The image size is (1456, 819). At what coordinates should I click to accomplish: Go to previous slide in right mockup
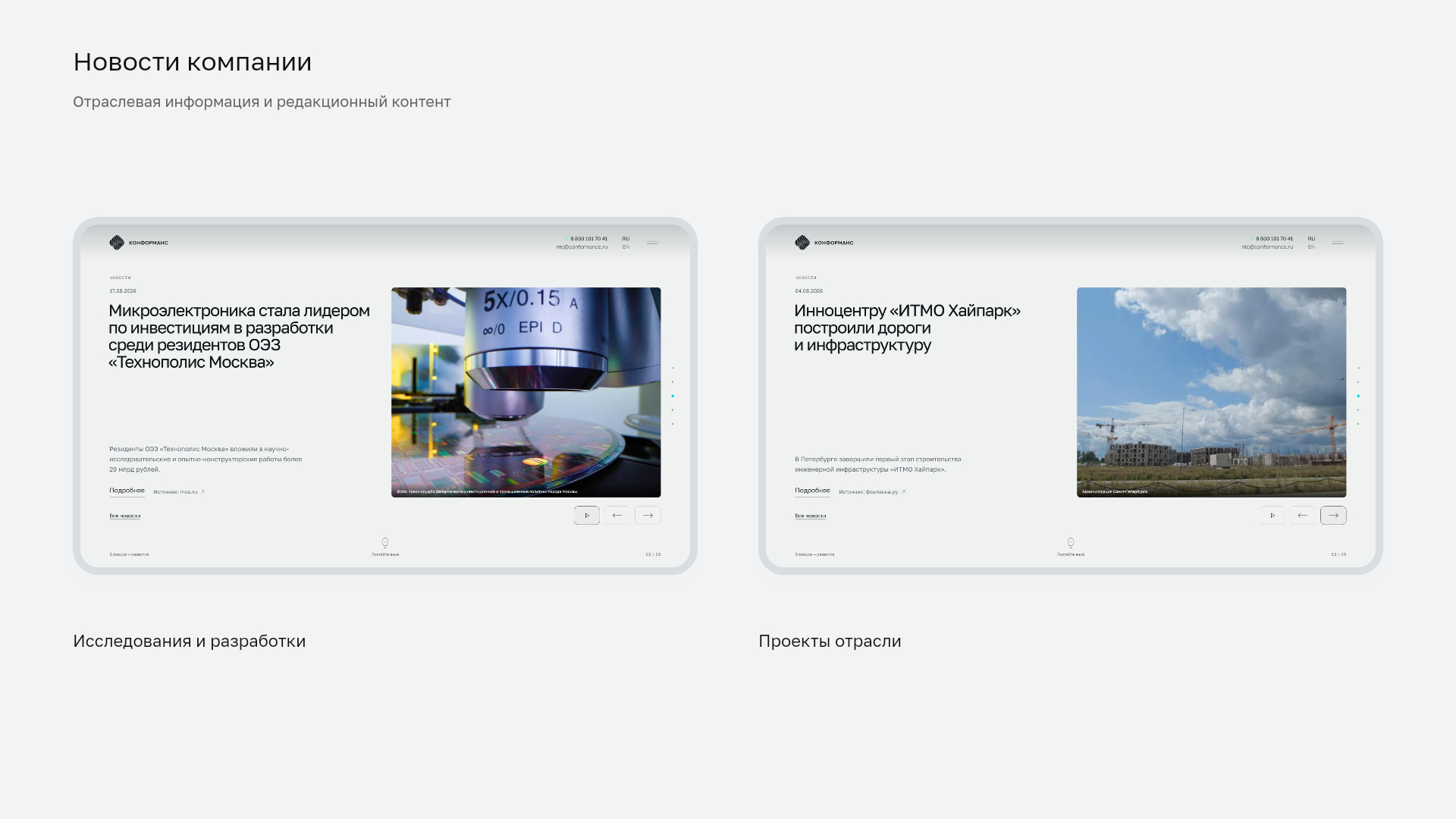coord(1303,516)
